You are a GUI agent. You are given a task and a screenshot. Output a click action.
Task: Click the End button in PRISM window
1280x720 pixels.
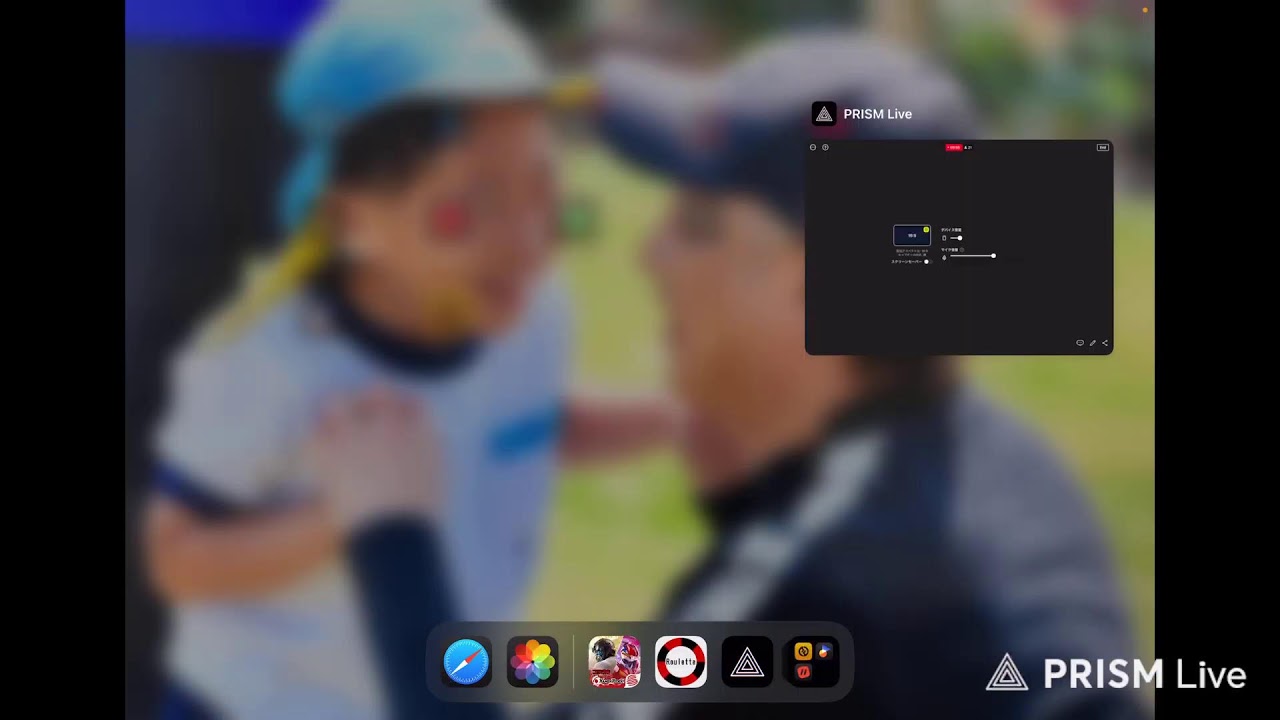(1103, 147)
